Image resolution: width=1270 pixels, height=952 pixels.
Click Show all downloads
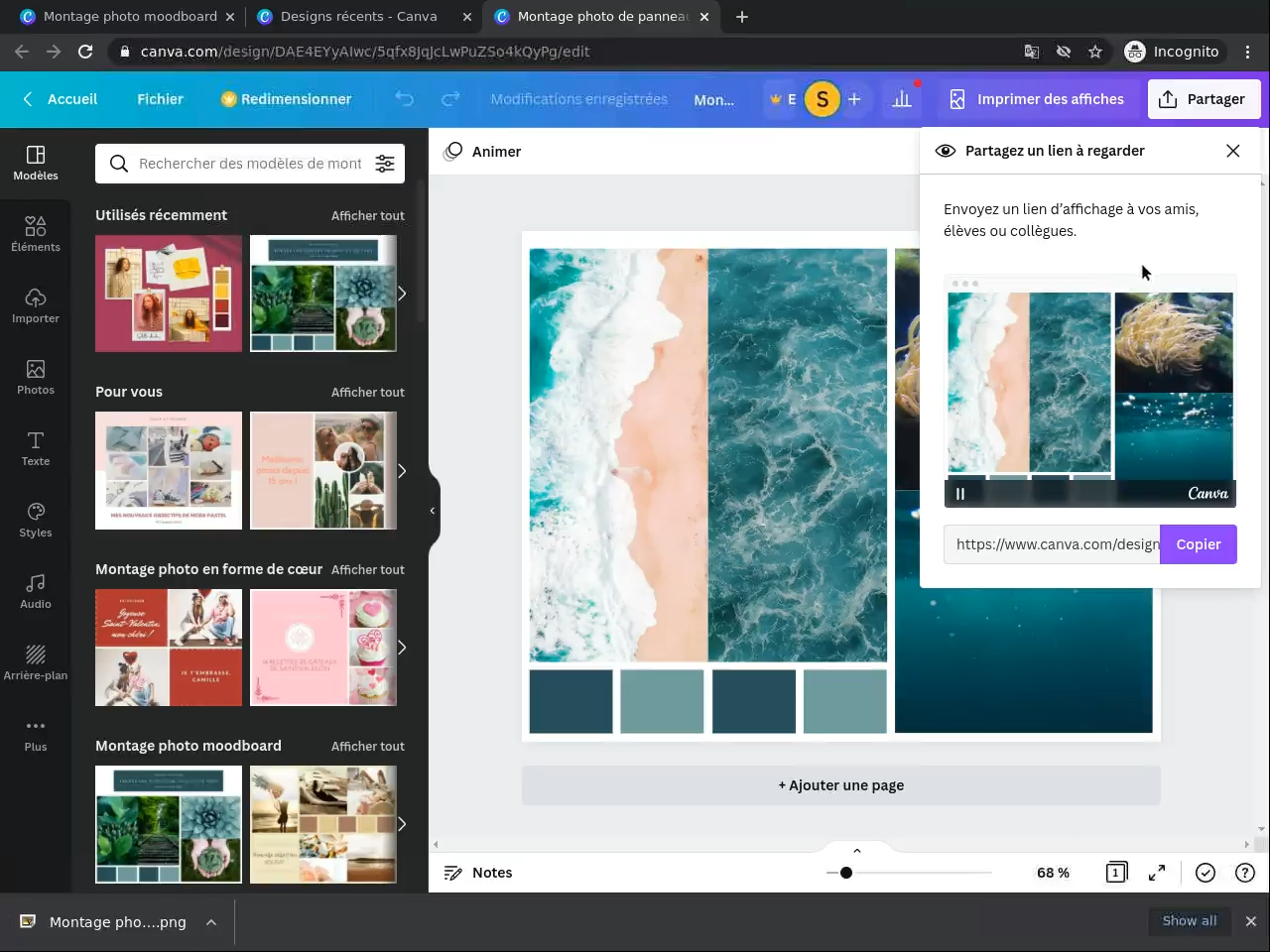pyautogui.click(x=1190, y=921)
